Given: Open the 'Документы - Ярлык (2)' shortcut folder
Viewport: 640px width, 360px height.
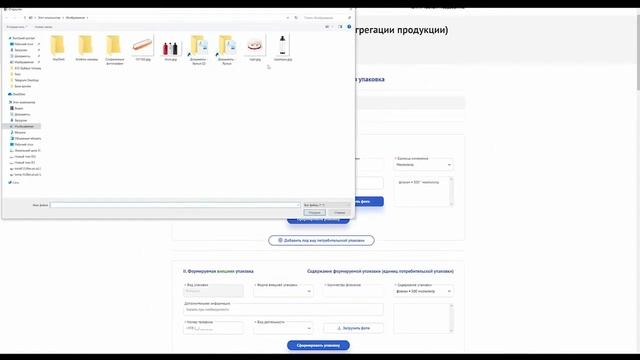Looking at the screenshot, I should tap(199, 50).
